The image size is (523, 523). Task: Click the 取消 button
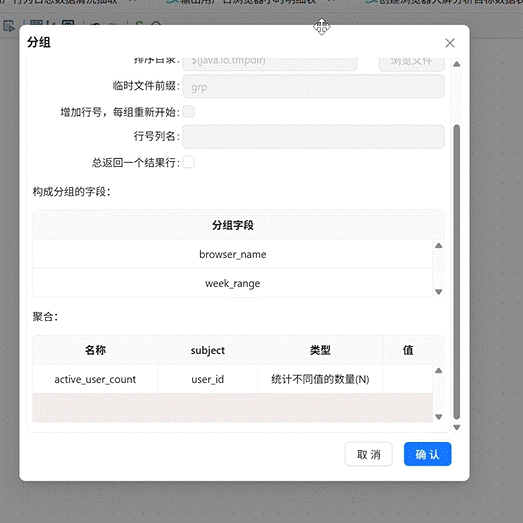point(369,454)
